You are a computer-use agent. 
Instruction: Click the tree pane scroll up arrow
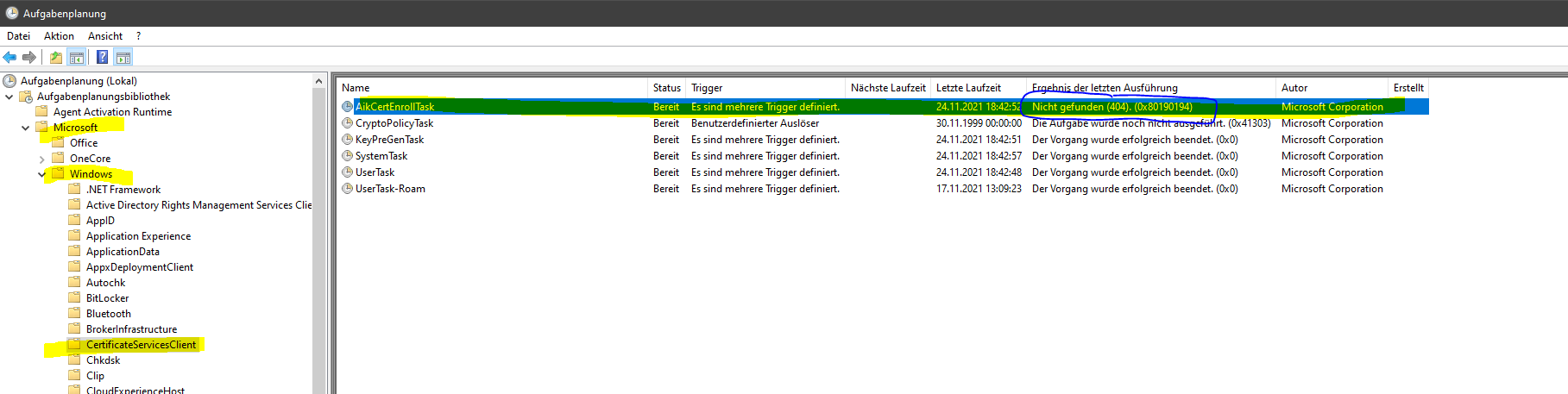coord(319,81)
